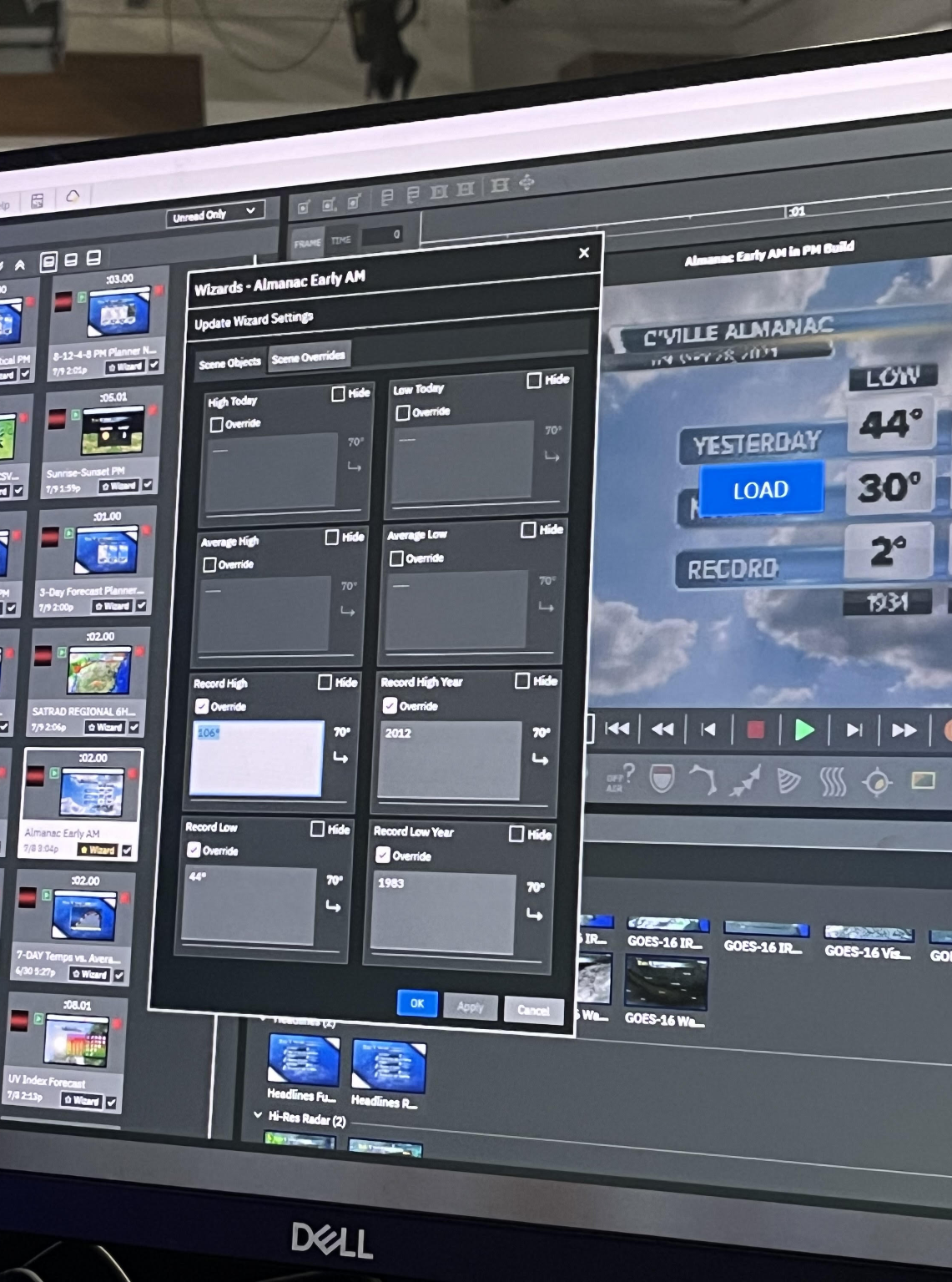Click the move arrows cross icon

click(526, 182)
